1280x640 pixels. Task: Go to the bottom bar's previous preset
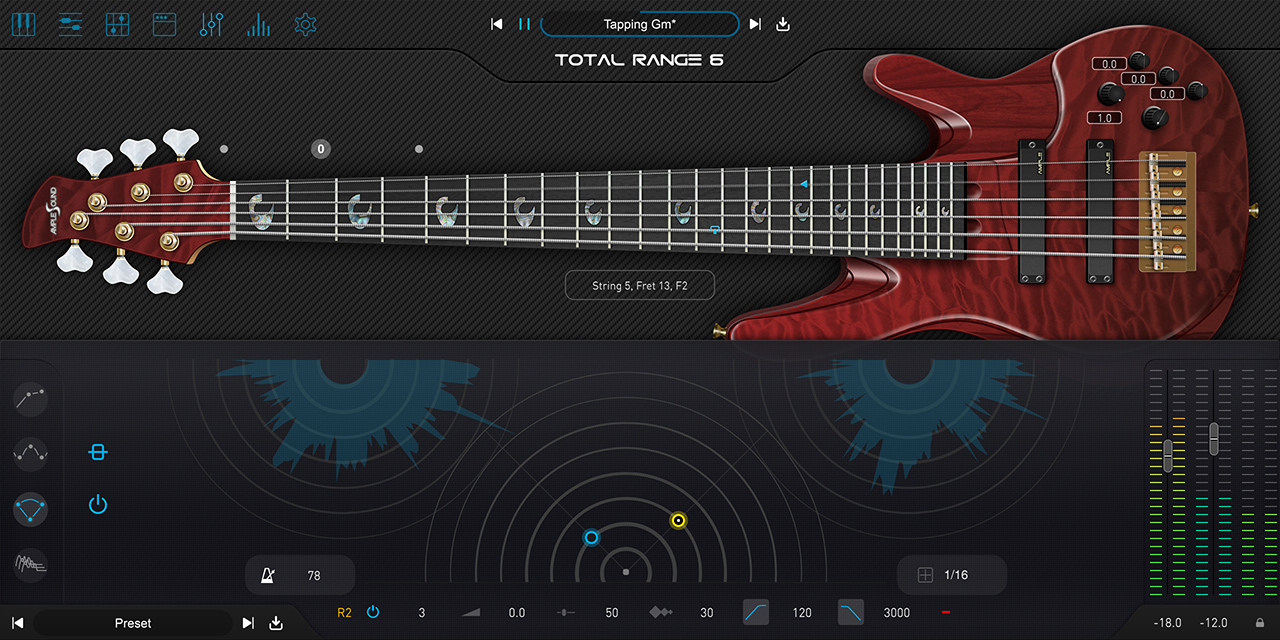click(x=17, y=623)
